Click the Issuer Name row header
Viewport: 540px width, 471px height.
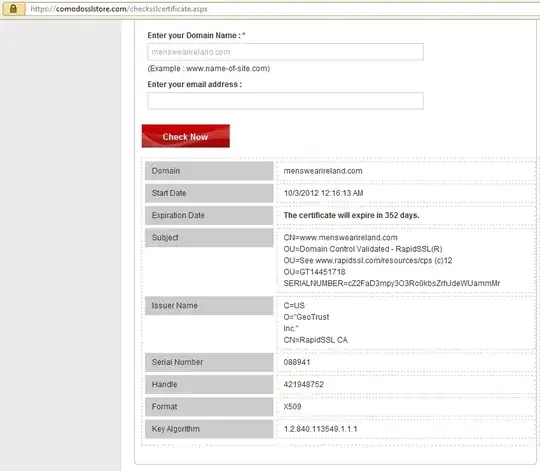click(x=209, y=305)
